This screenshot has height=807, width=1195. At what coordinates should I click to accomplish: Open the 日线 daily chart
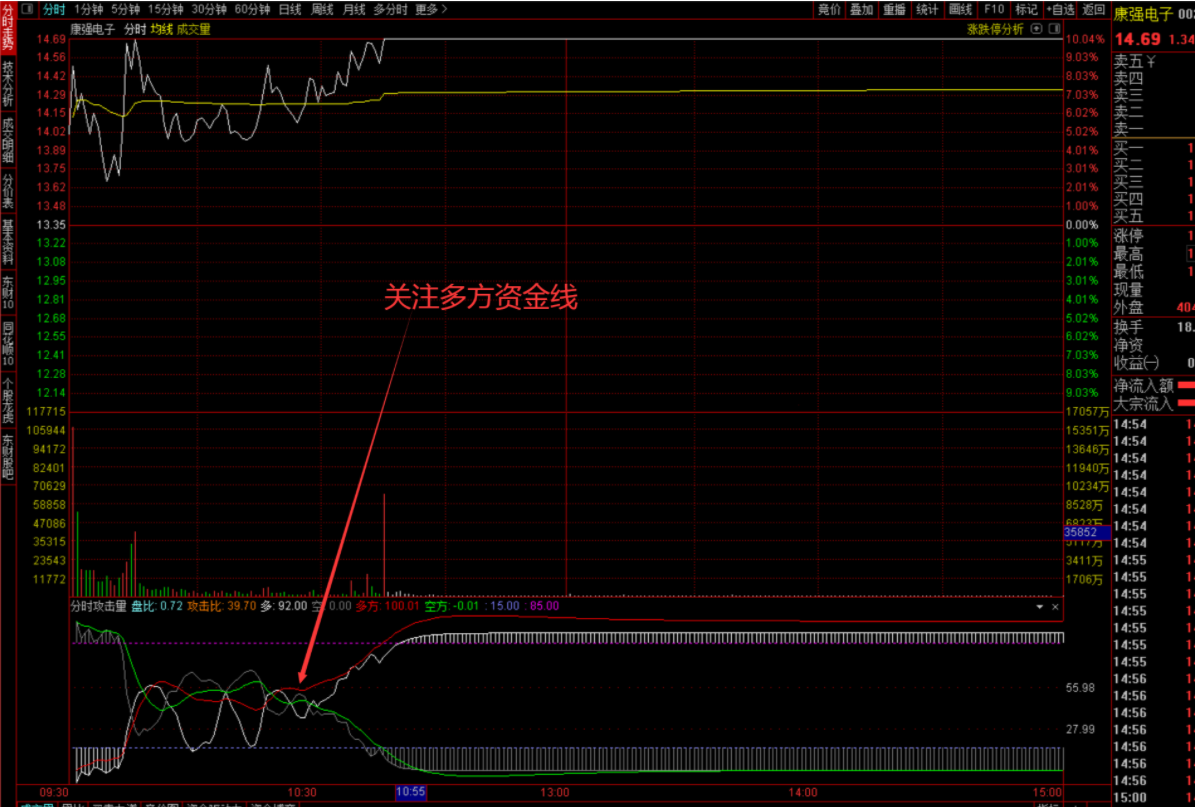coord(290,9)
